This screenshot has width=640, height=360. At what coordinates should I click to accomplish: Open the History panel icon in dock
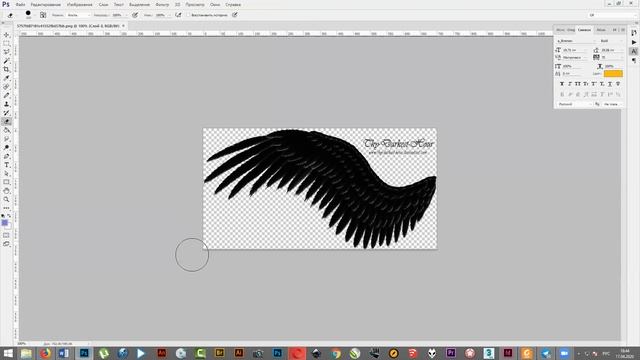pyautogui.click(x=633, y=33)
